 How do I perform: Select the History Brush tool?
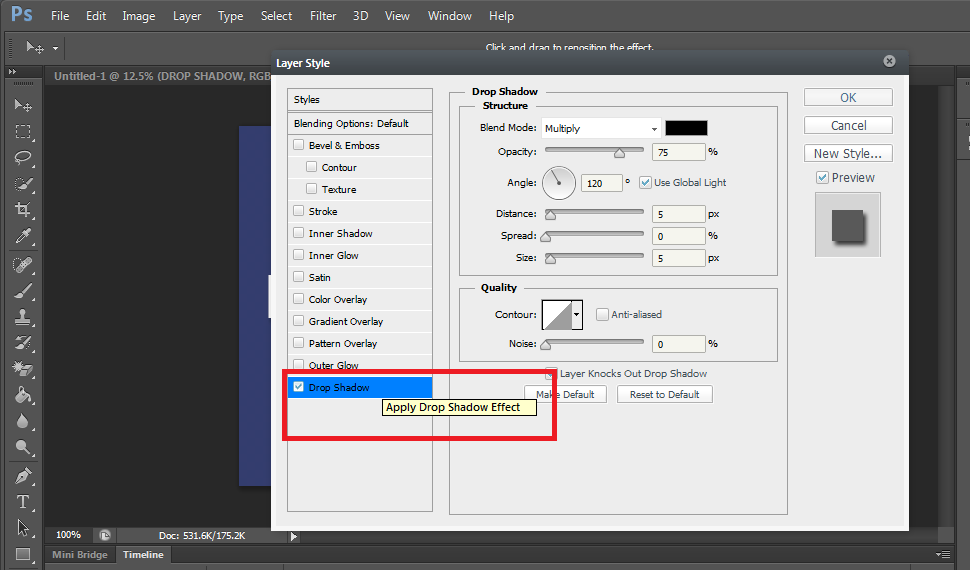pos(23,343)
